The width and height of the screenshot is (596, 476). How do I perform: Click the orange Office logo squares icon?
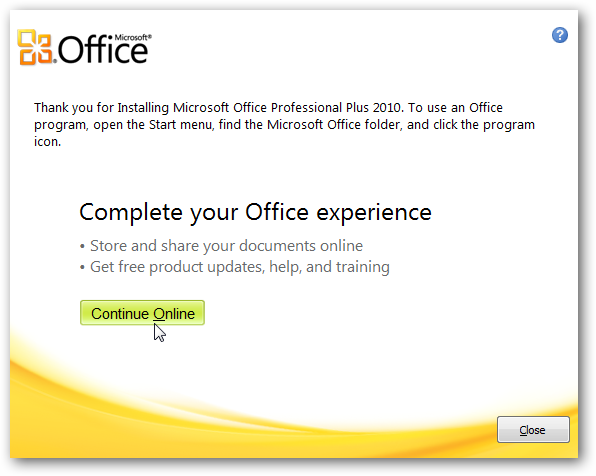35,47
